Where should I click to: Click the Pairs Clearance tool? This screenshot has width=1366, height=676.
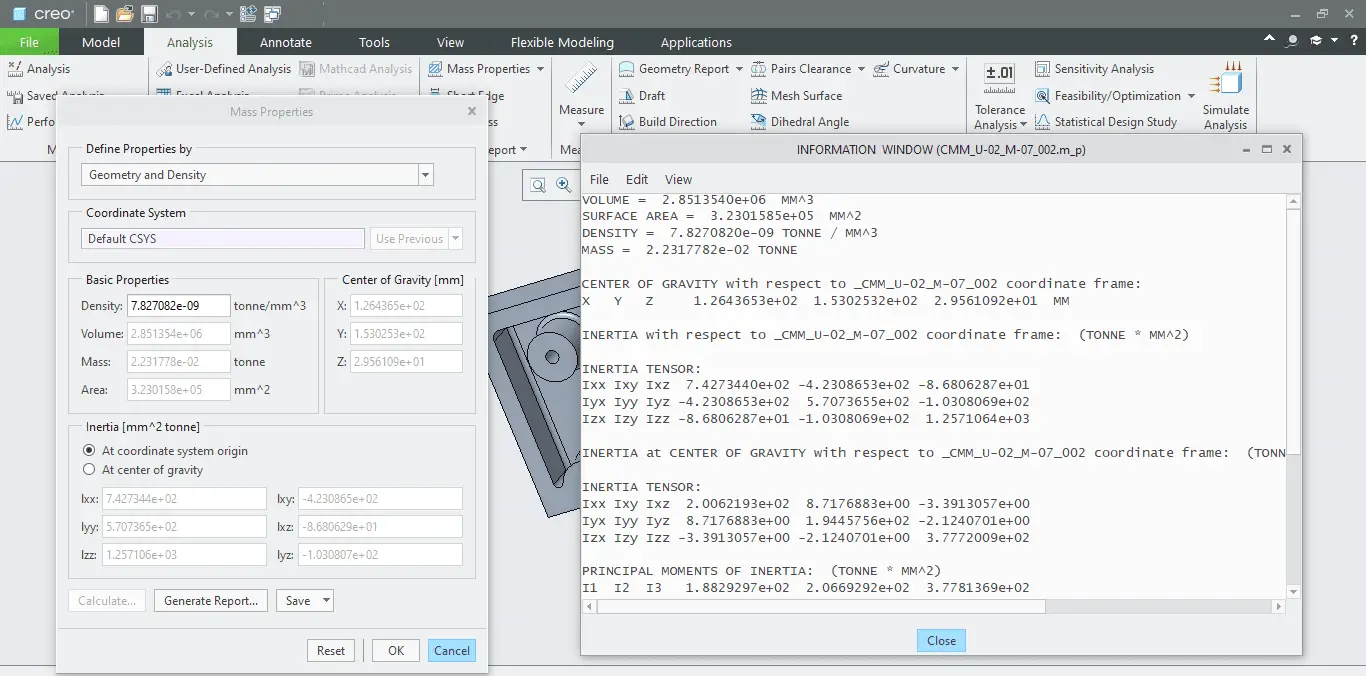[x=801, y=69]
